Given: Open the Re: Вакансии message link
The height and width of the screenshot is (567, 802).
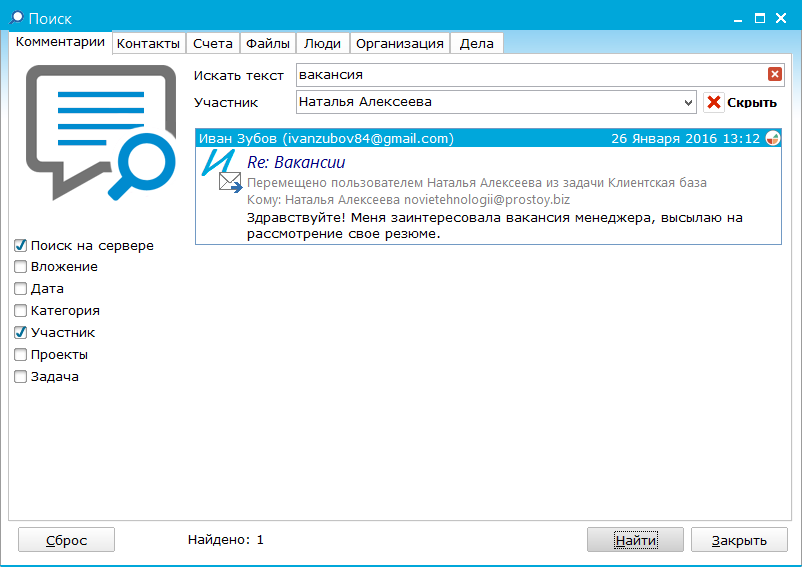Looking at the screenshot, I should [296, 162].
